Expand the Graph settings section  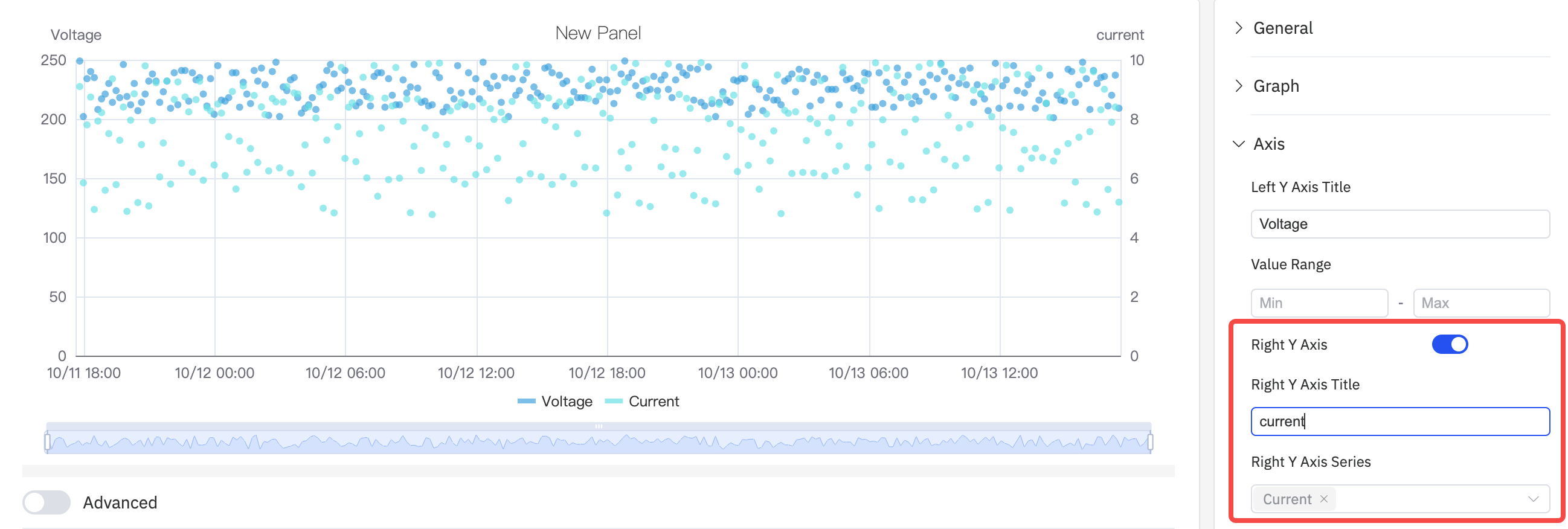tap(1276, 86)
